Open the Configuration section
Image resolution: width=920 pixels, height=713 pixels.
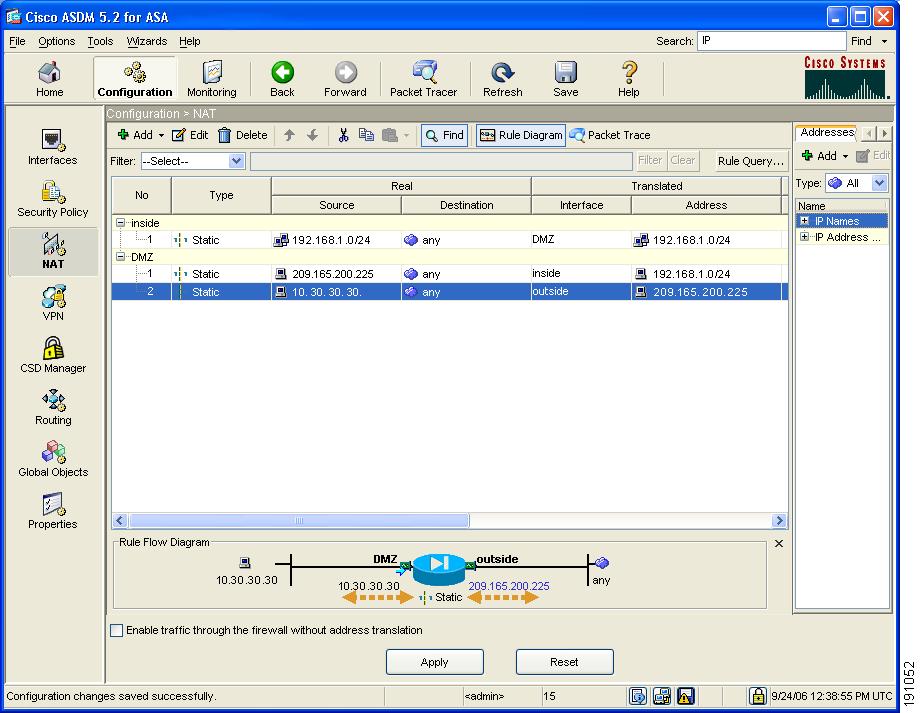(x=135, y=79)
